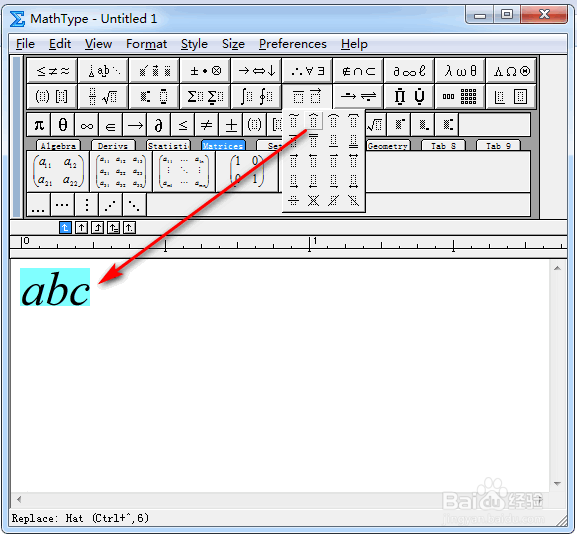Insert the over right arrow template
Screen dimensions: 577x539
tap(294, 161)
